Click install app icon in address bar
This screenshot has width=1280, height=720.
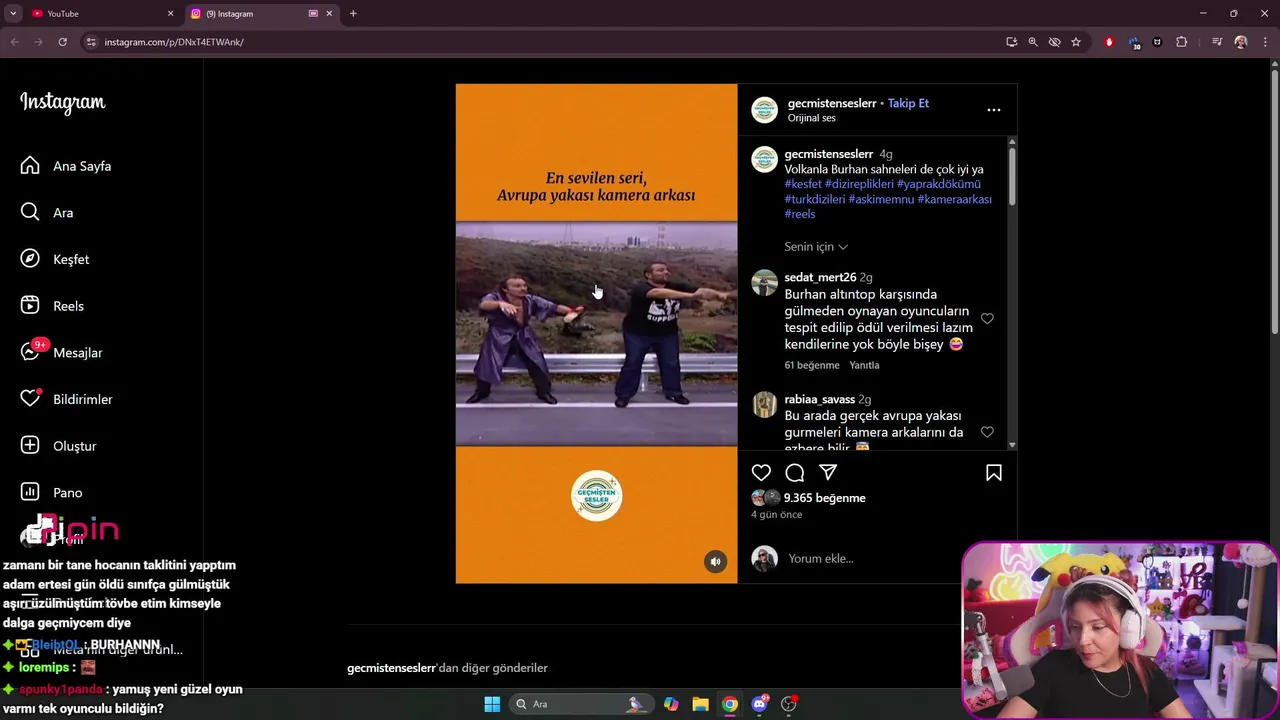[1011, 42]
